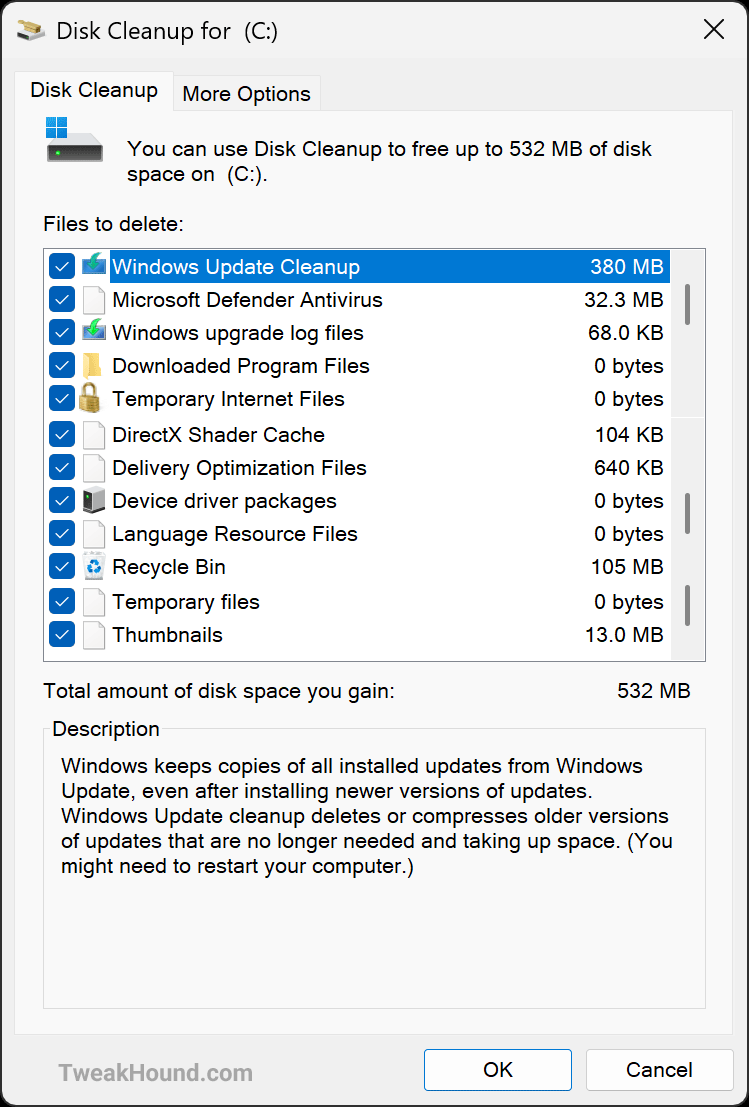
Task: Select the Disk Cleanup tab
Action: (94, 90)
